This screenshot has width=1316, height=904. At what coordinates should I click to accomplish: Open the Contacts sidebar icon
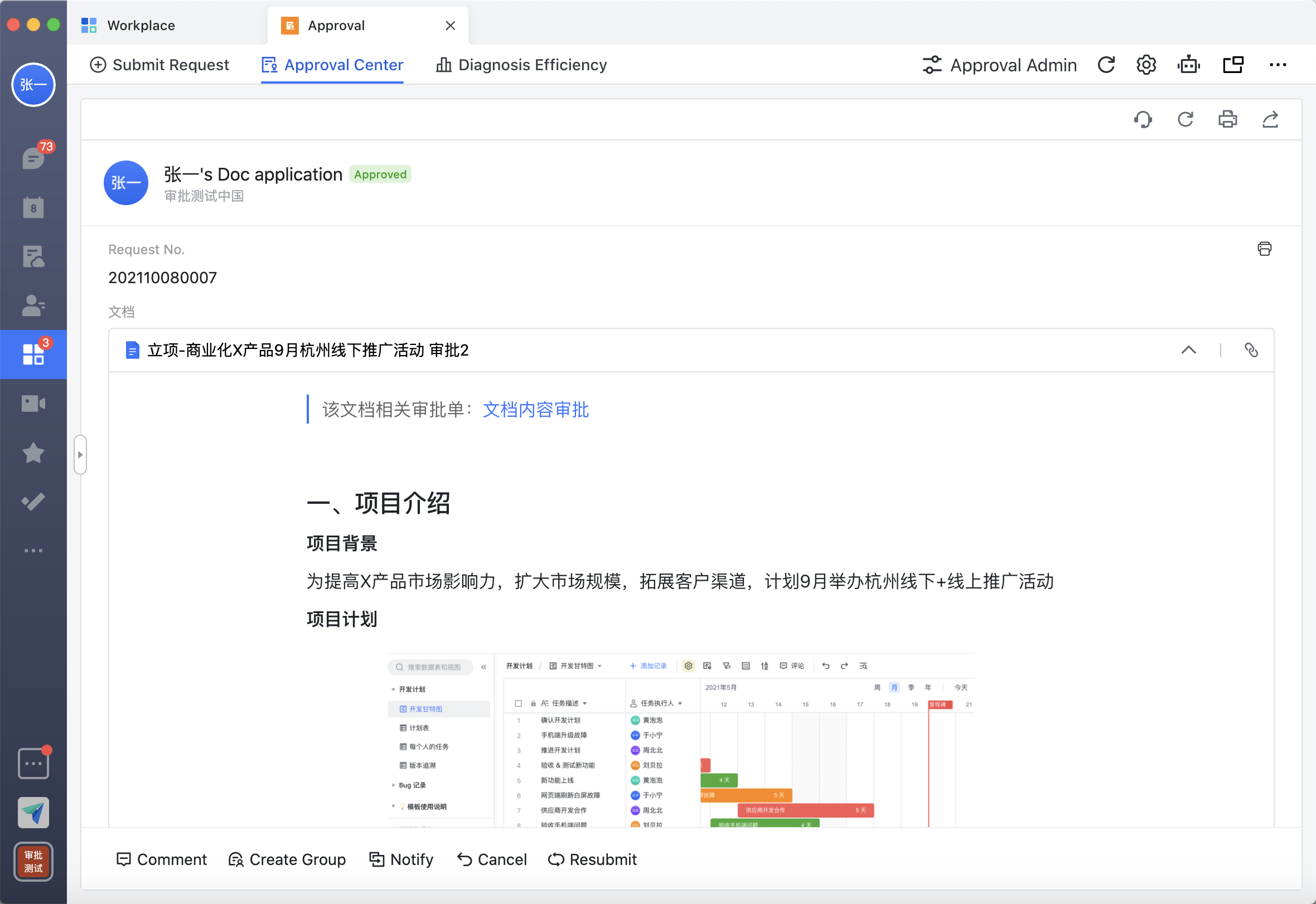pyautogui.click(x=33, y=305)
